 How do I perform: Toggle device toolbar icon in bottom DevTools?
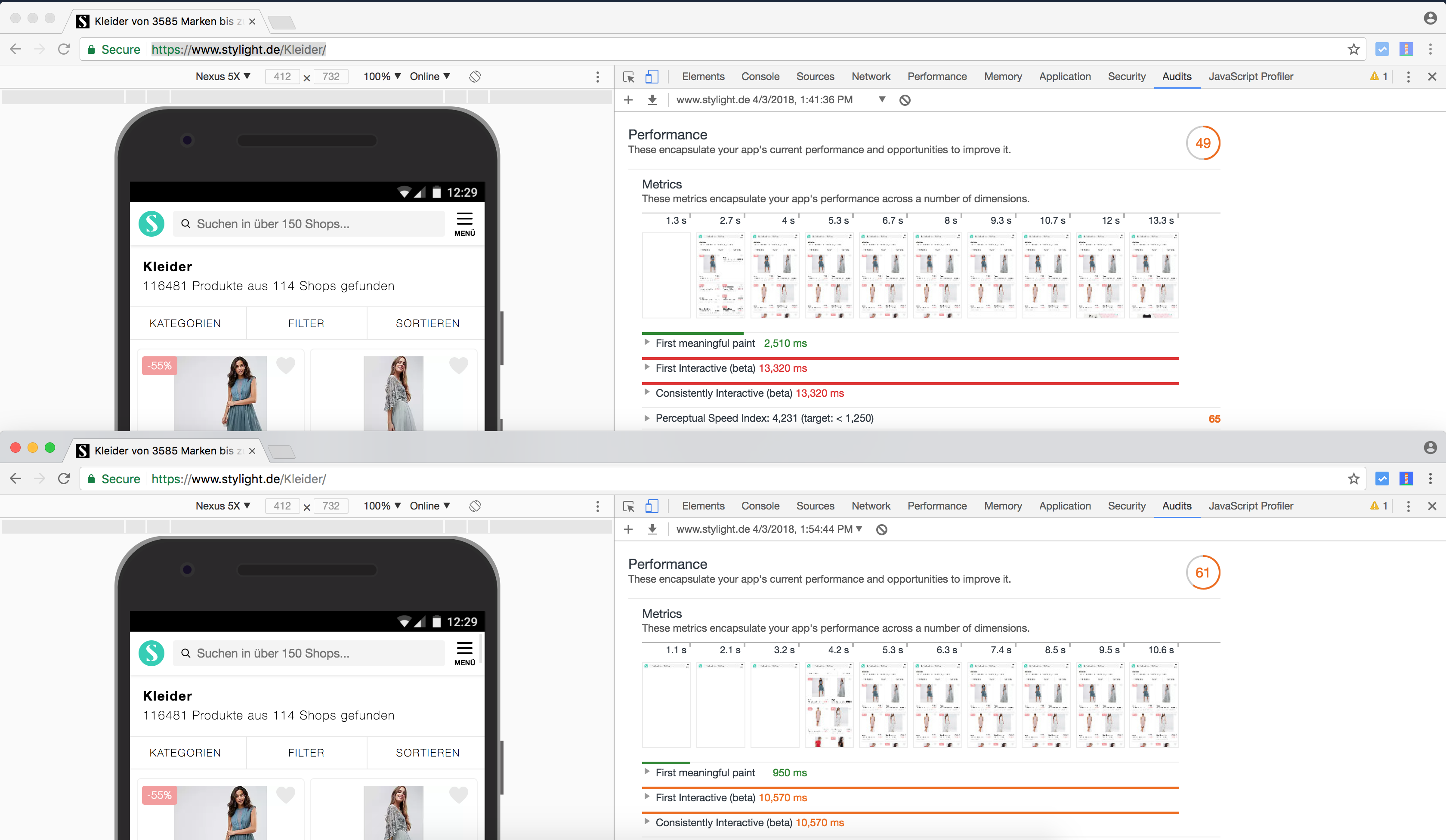click(652, 506)
